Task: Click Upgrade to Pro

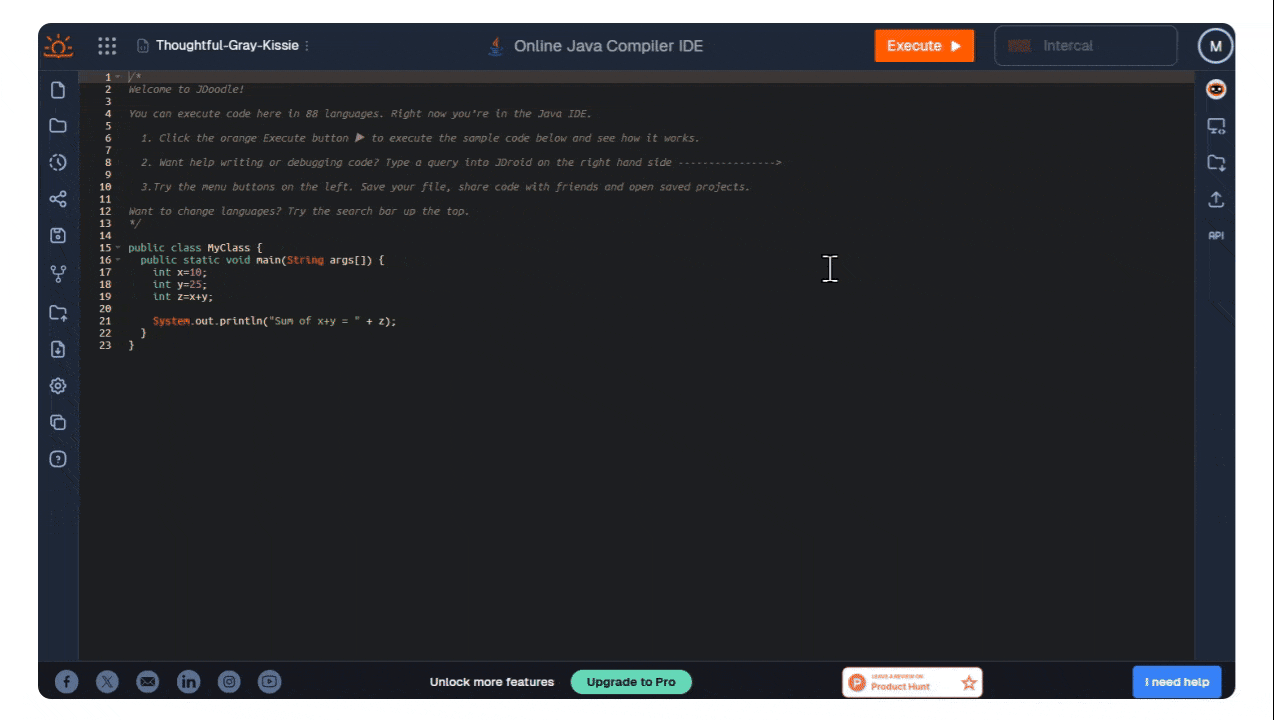Action: click(630, 681)
